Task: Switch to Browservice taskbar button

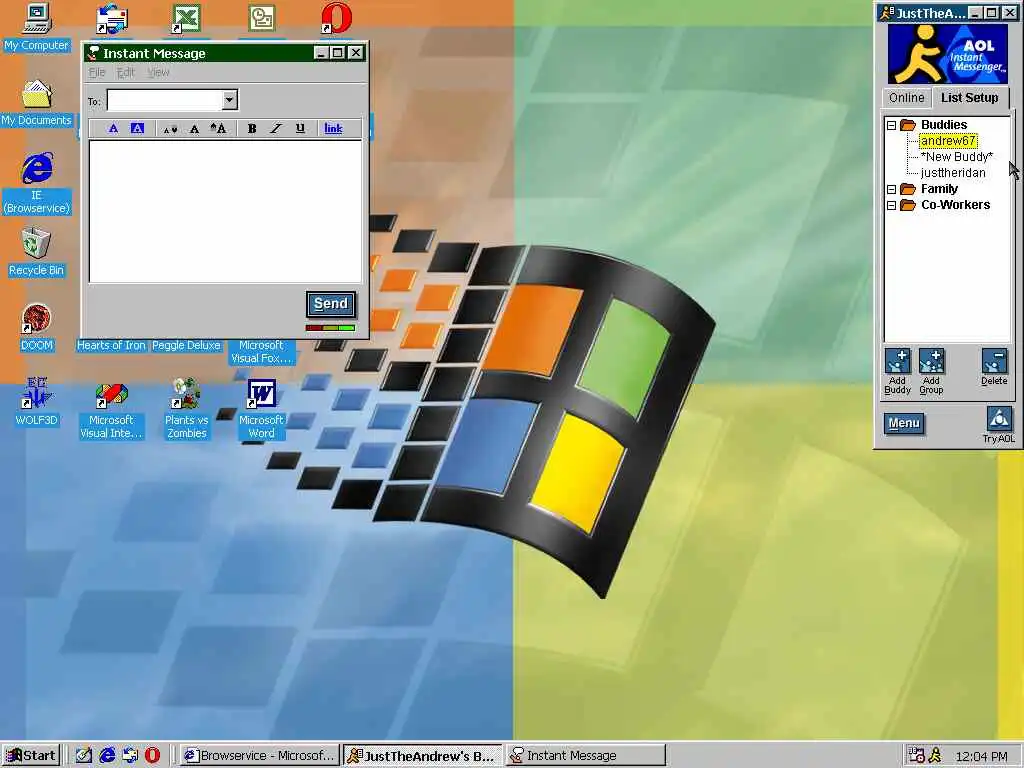Action: 260,756
